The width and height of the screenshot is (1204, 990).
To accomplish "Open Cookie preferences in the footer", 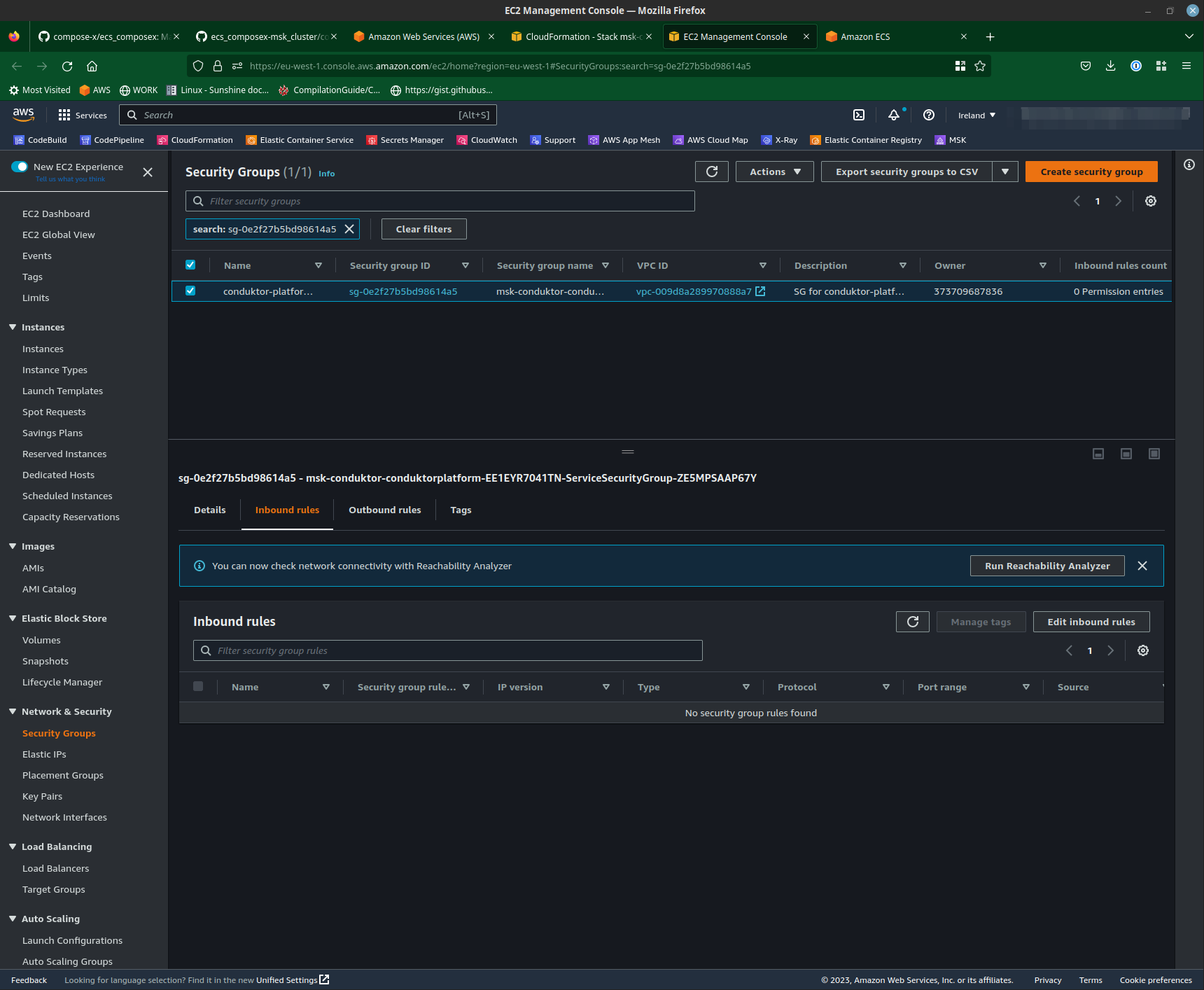I will point(1156,980).
